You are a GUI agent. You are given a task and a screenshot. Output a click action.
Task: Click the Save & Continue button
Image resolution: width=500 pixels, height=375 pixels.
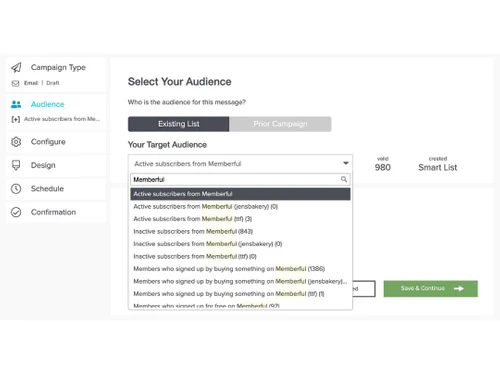[430, 289]
